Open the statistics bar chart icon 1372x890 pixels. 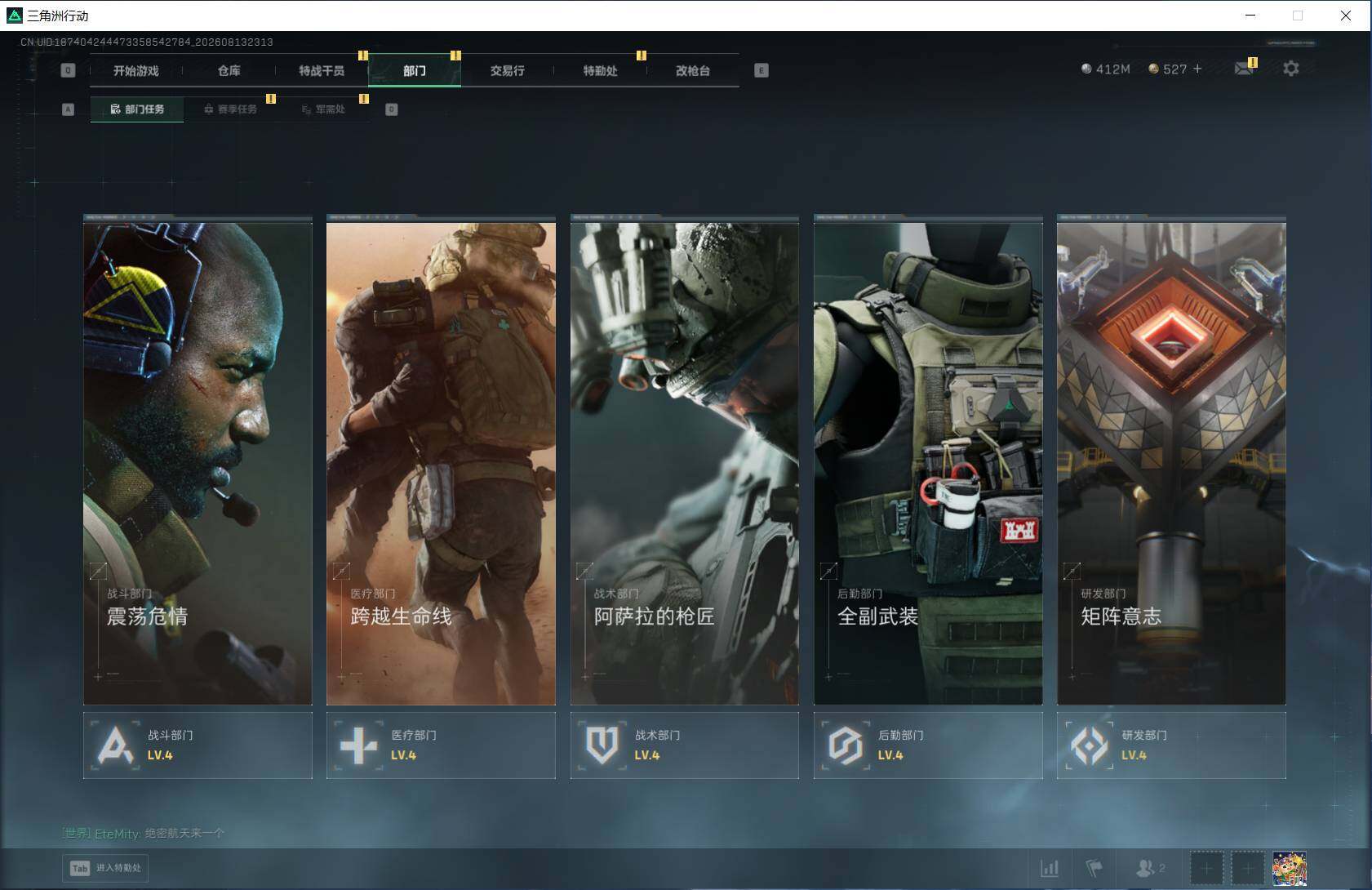click(x=1050, y=868)
